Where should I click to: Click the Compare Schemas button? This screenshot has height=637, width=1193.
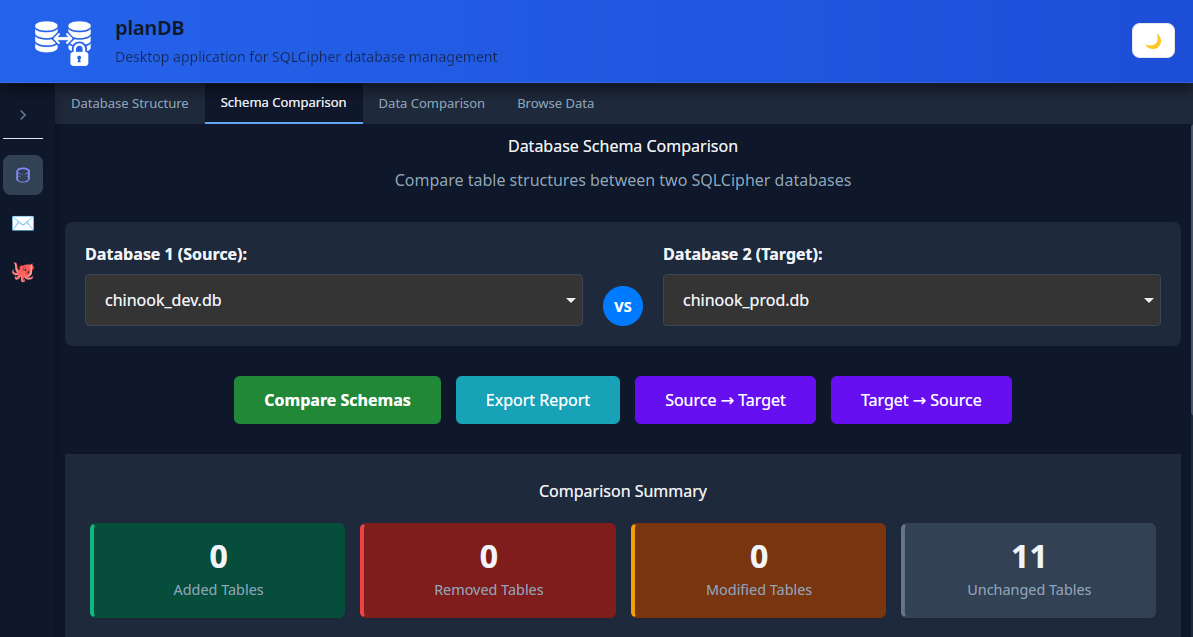(x=336, y=399)
